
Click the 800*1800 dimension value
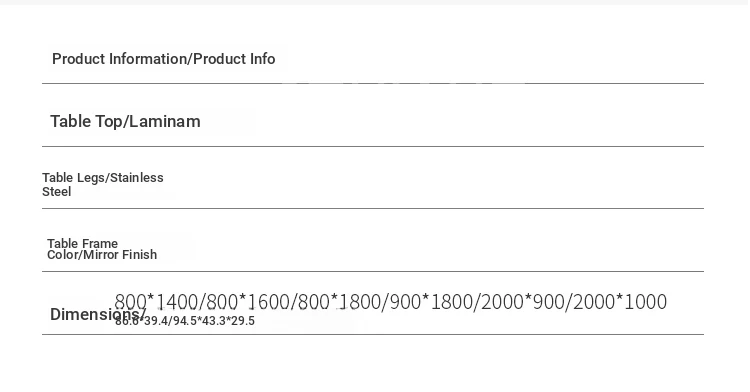[339, 302]
